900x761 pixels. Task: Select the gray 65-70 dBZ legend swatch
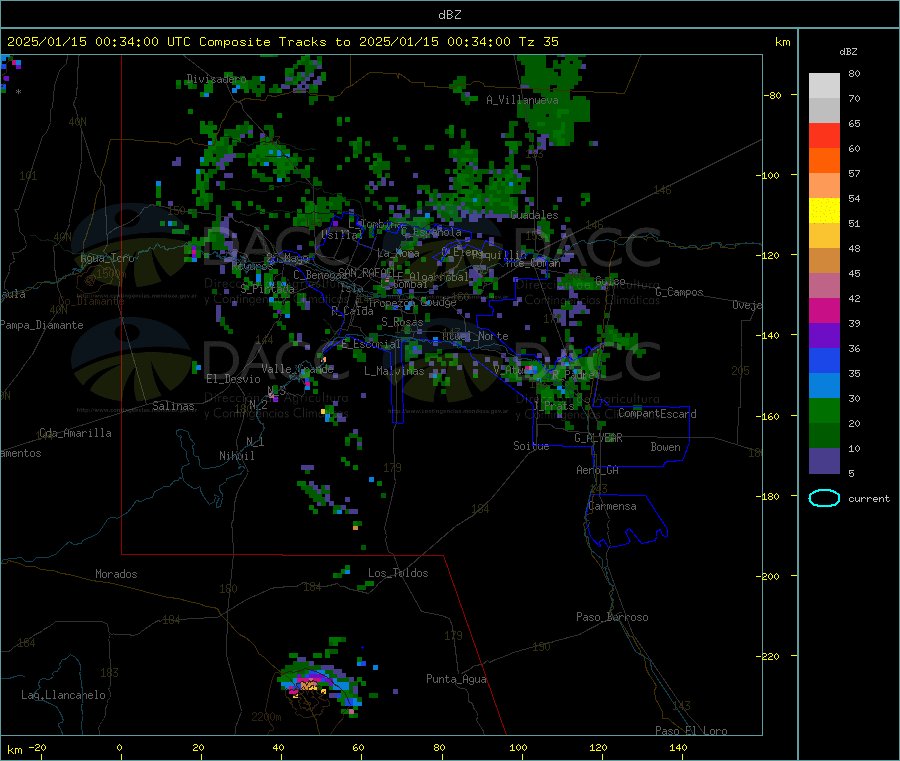(x=824, y=111)
